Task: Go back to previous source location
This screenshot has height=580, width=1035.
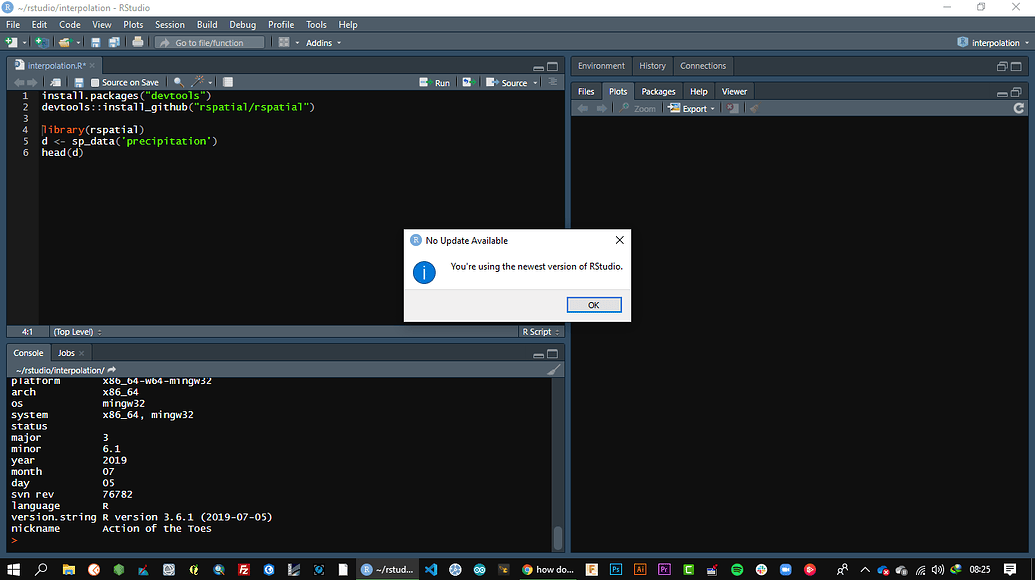Action: (18, 82)
